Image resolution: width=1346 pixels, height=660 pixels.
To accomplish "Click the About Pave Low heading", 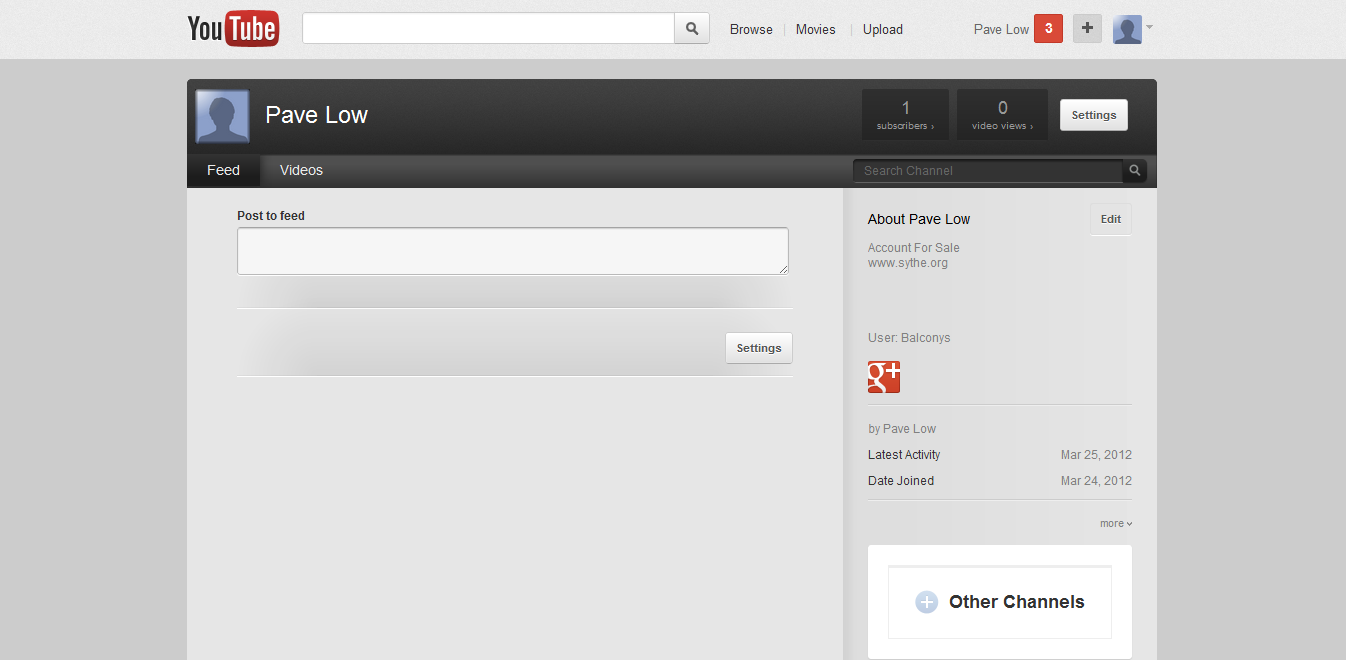I will 919,220.
